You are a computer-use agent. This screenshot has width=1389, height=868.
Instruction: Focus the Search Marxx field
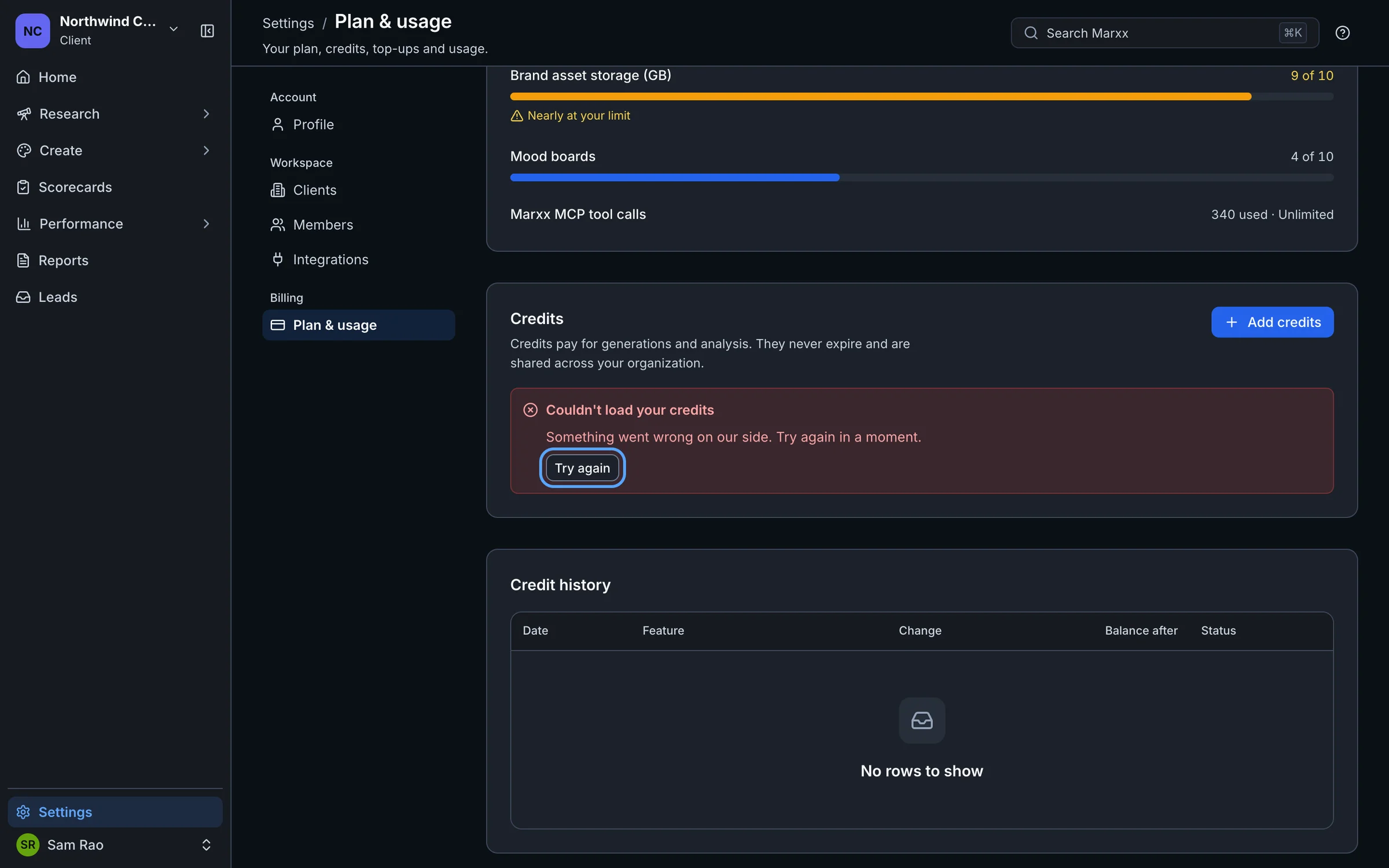pos(1164,33)
